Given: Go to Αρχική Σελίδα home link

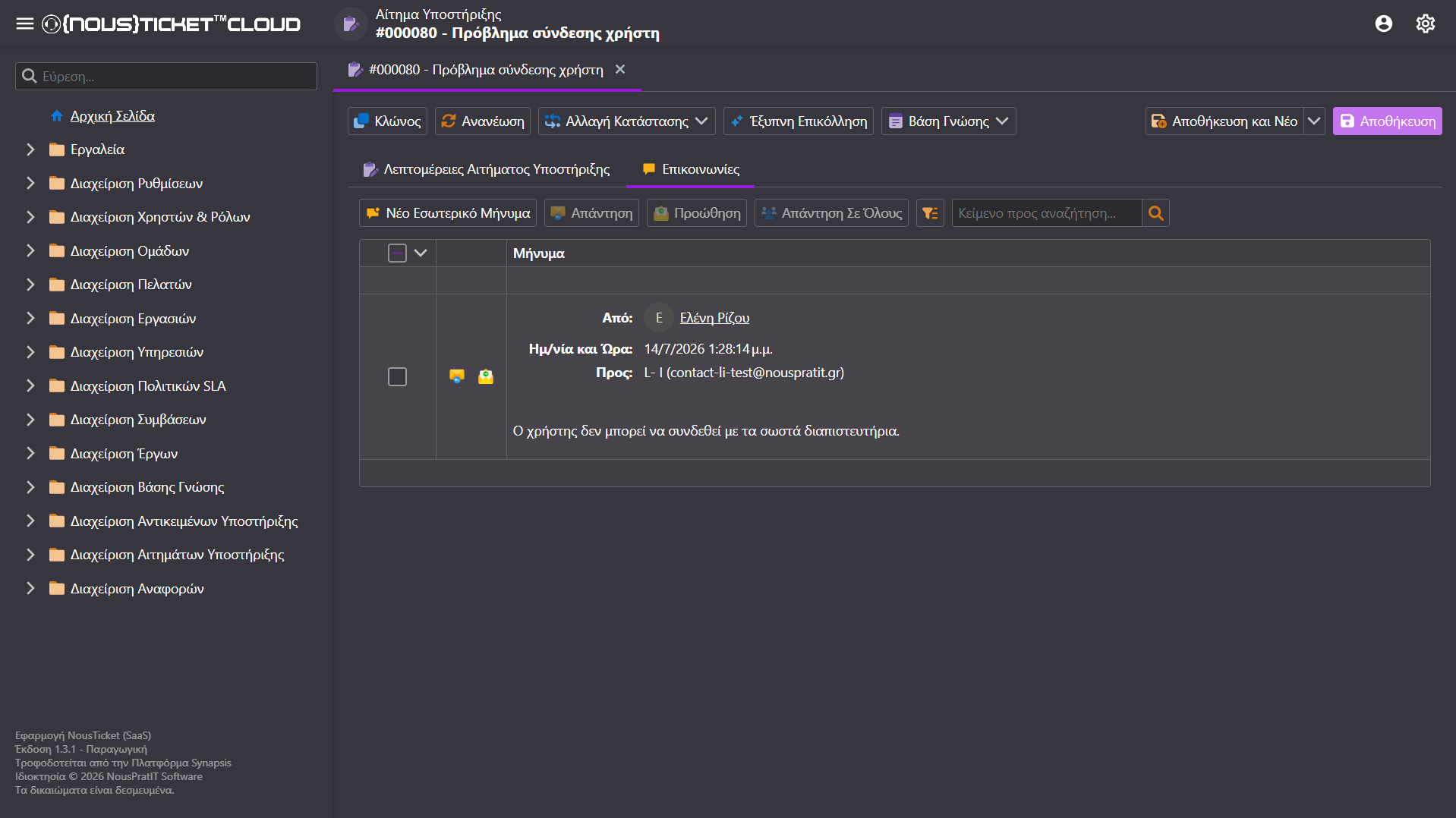Looking at the screenshot, I should click(x=112, y=116).
